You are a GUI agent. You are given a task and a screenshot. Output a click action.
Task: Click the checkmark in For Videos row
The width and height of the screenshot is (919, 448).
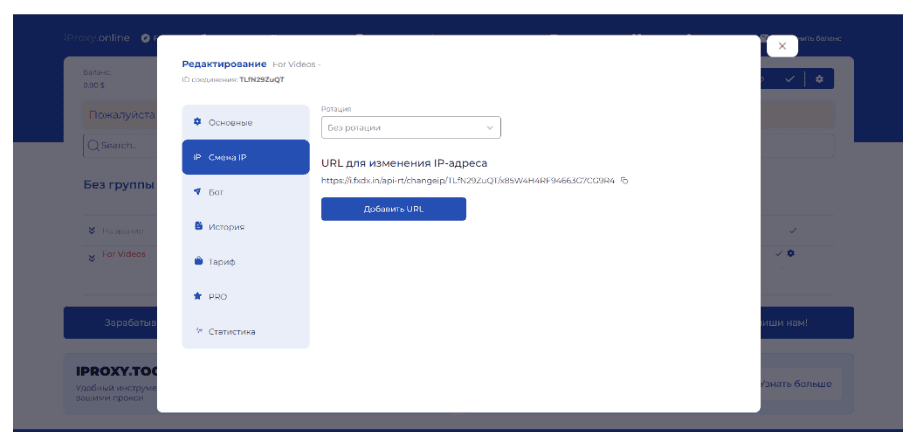779,253
